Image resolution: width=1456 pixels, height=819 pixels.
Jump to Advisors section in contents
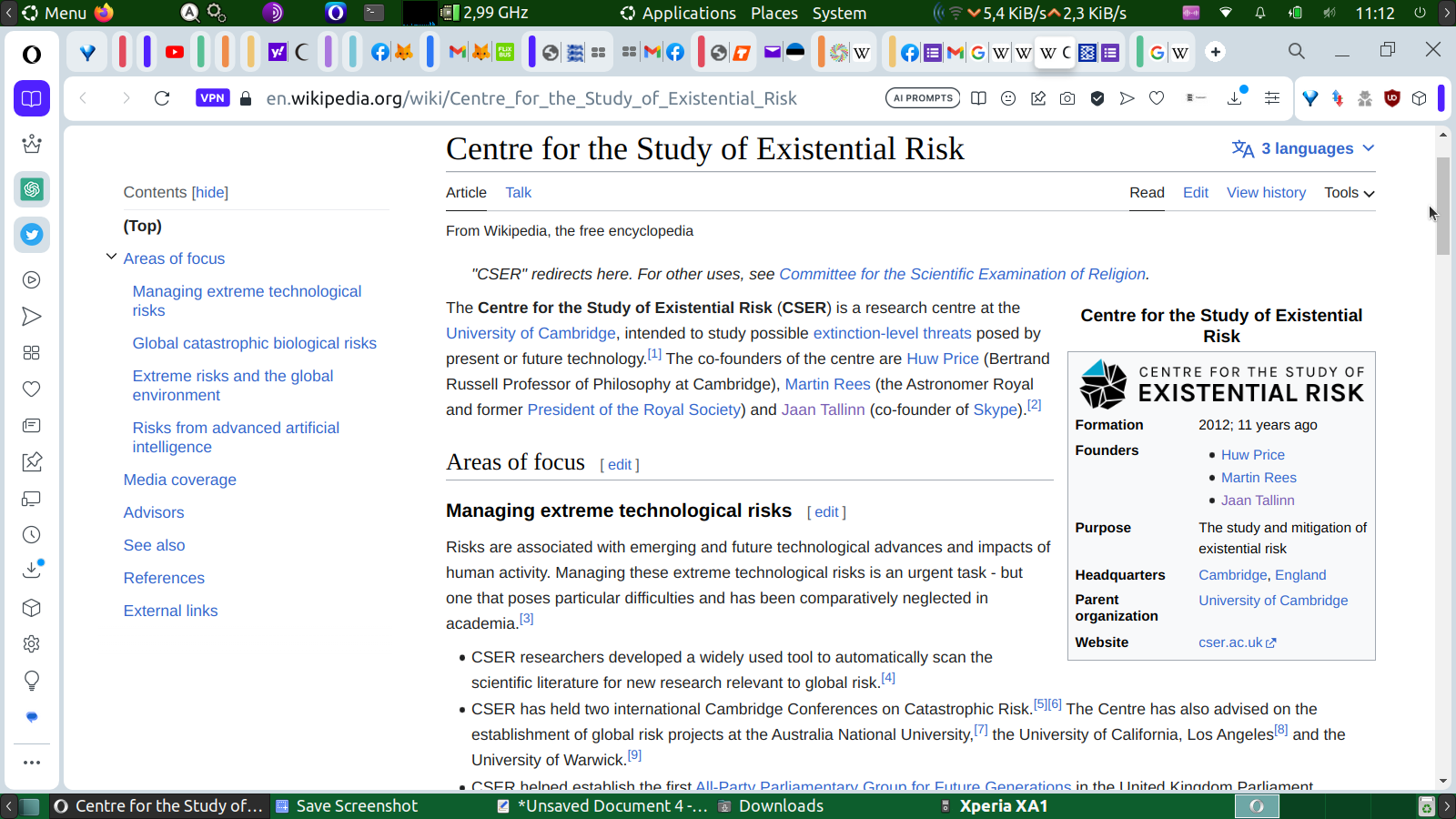point(154,512)
